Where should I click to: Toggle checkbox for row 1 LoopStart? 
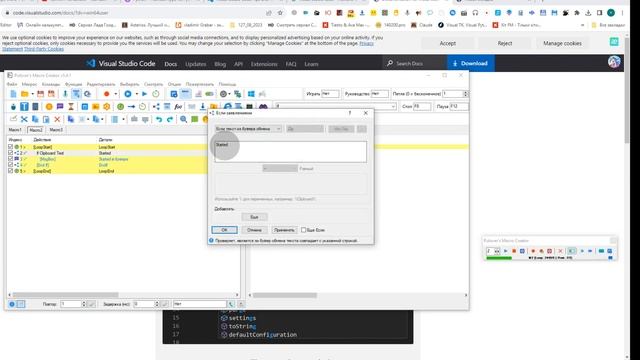[x=11, y=147]
